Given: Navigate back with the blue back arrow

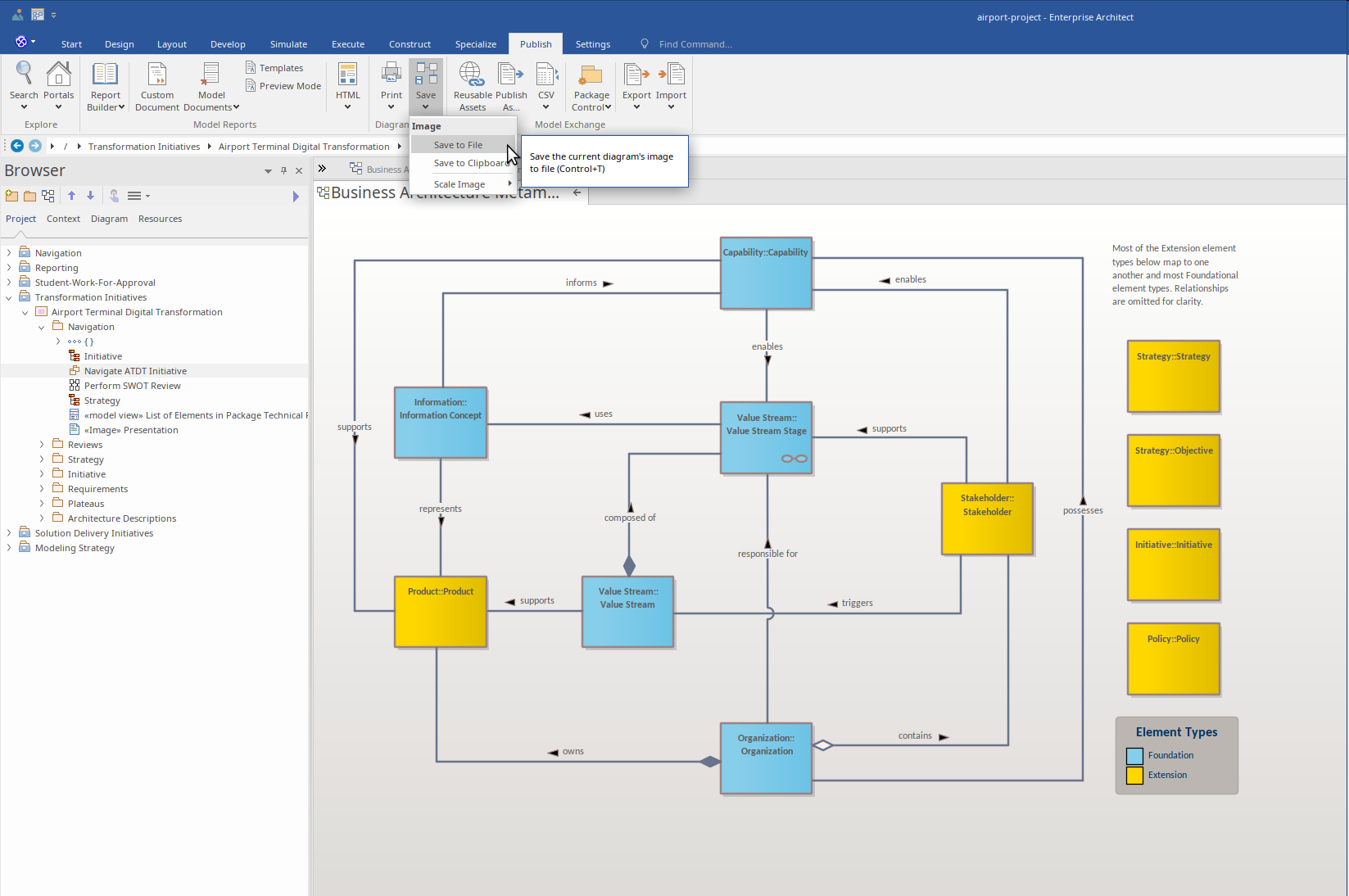Looking at the screenshot, I should pyautogui.click(x=17, y=146).
